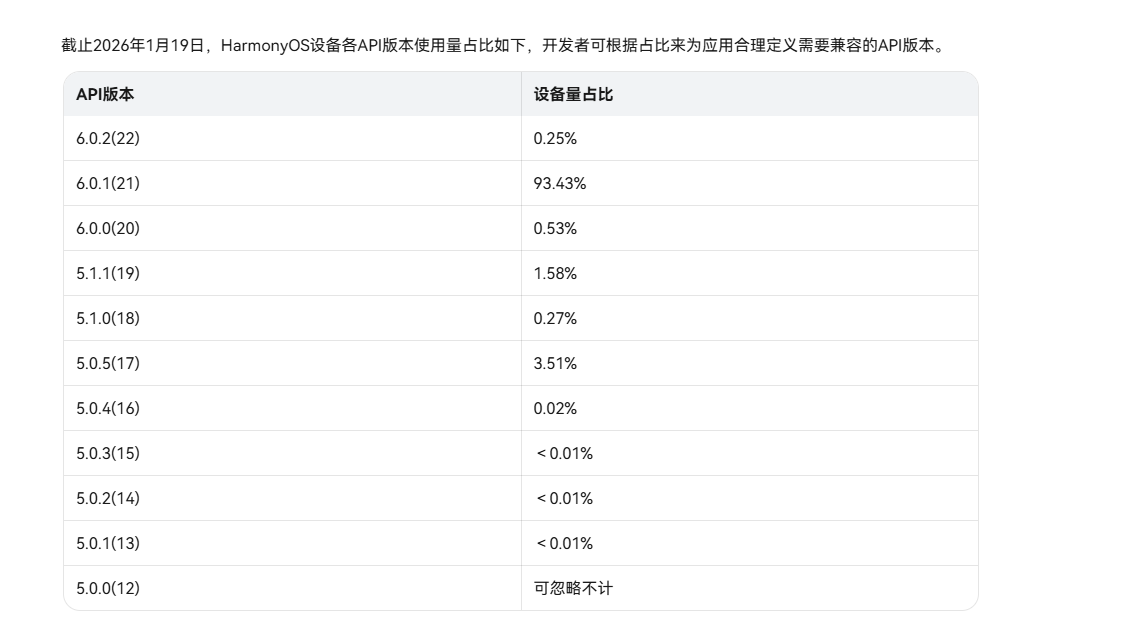
Task: Select the 0.53% percentage cell
Action: point(555,229)
